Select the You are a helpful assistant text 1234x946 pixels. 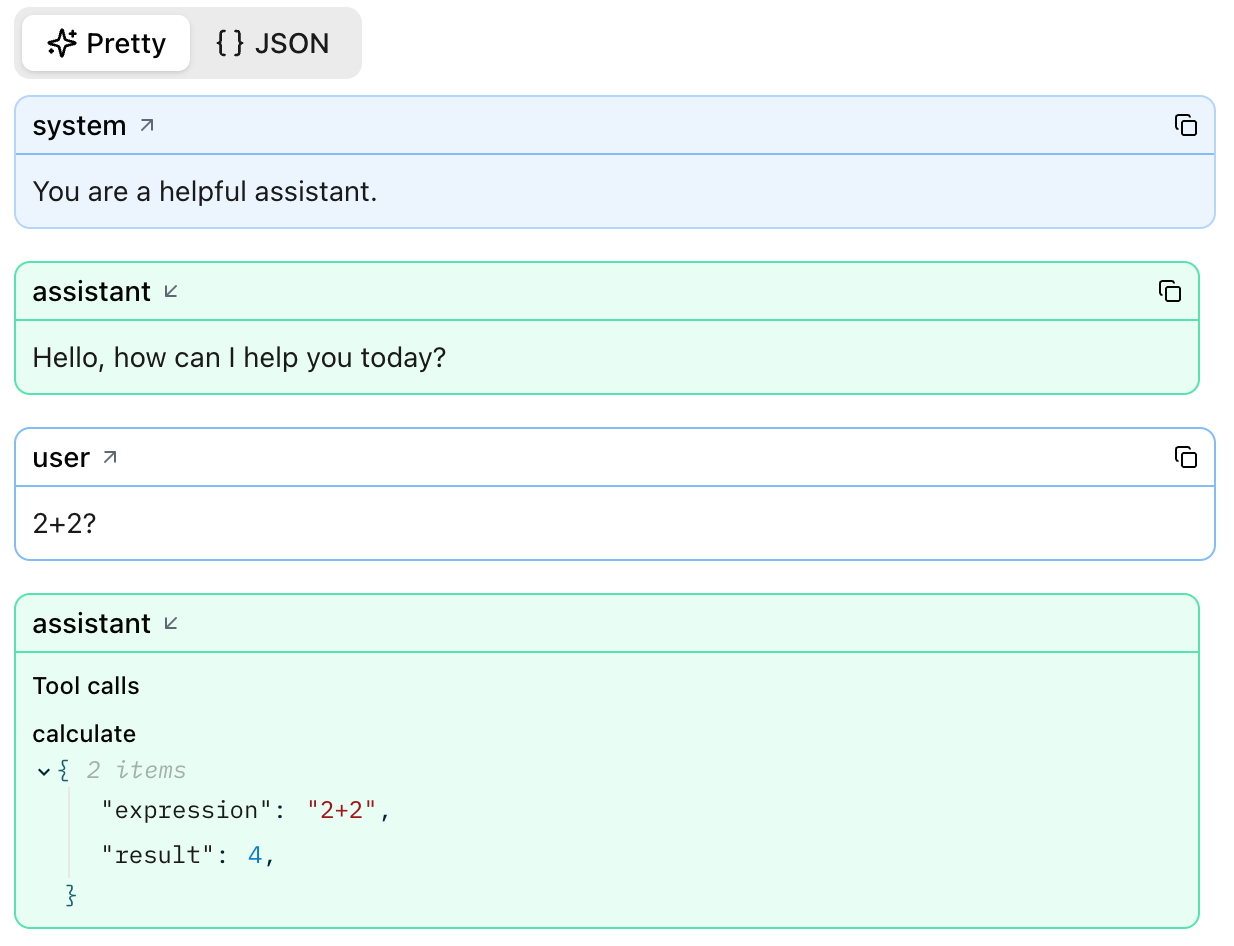click(205, 191)
